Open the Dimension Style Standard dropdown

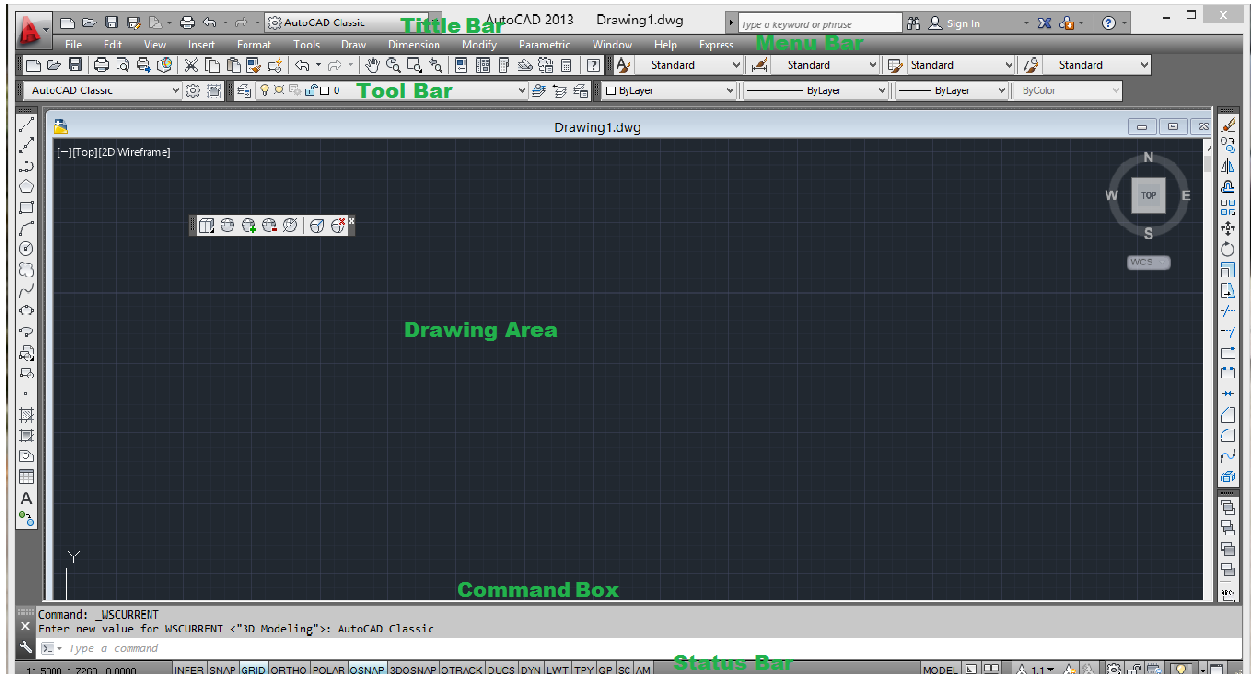(x=825, y=65)
